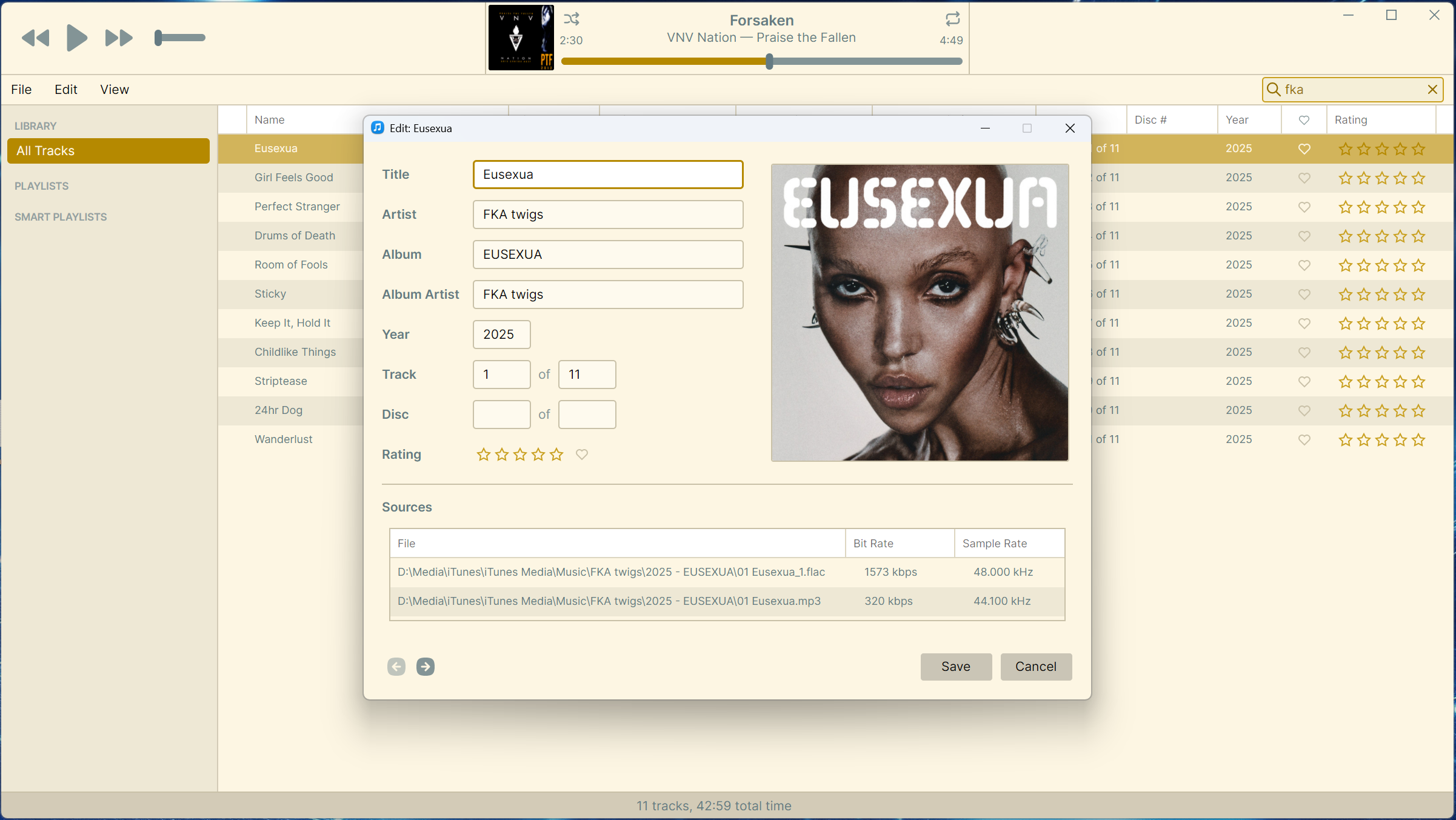Toggle repeat mode icon
Viewport: 1456px width, 820px height.
pos(953,19)
